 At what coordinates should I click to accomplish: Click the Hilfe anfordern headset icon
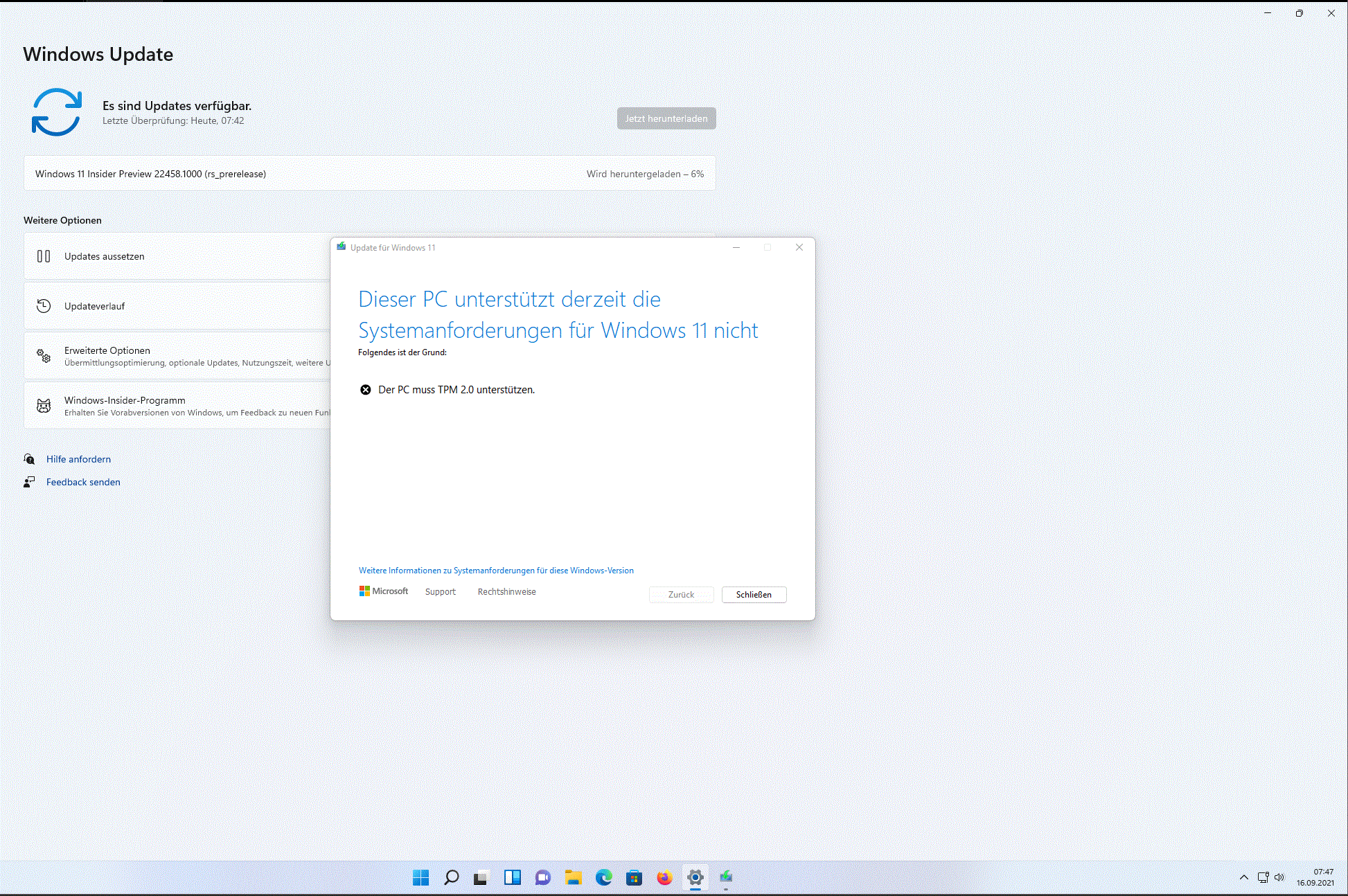(x=29, y=459)
